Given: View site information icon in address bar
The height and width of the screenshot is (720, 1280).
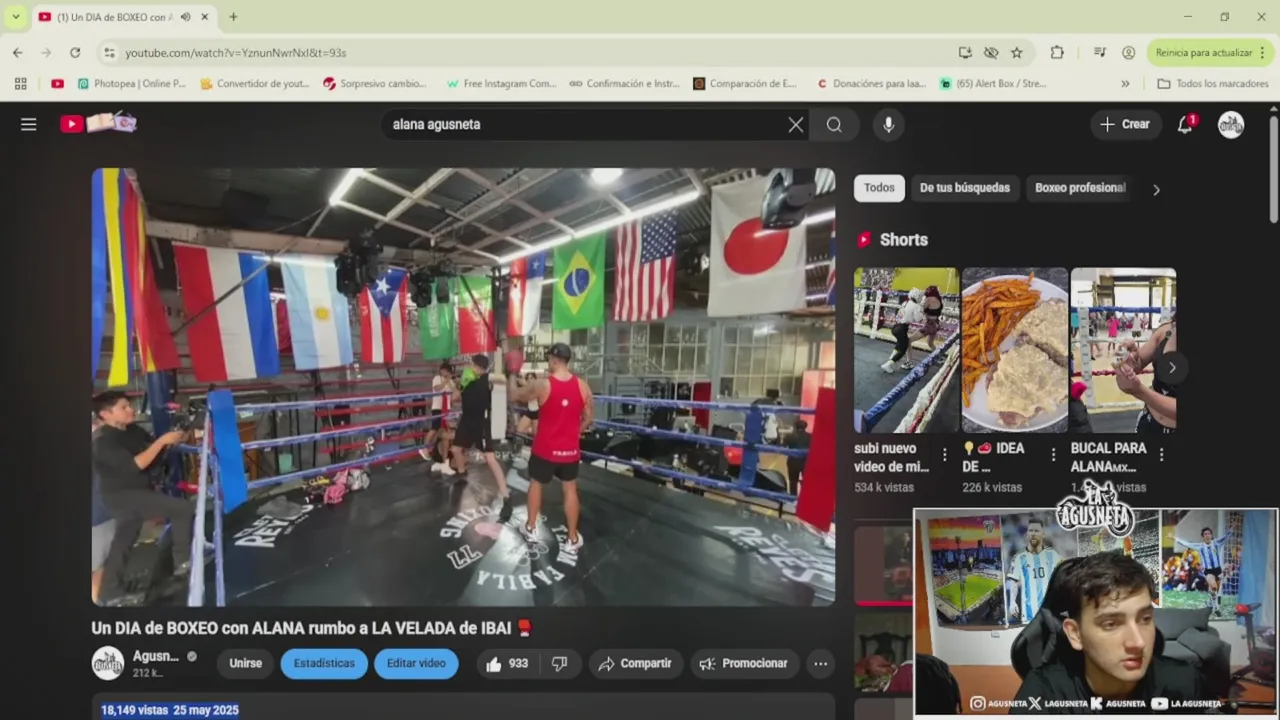Looking at the screenshot, I should point(110,52).
